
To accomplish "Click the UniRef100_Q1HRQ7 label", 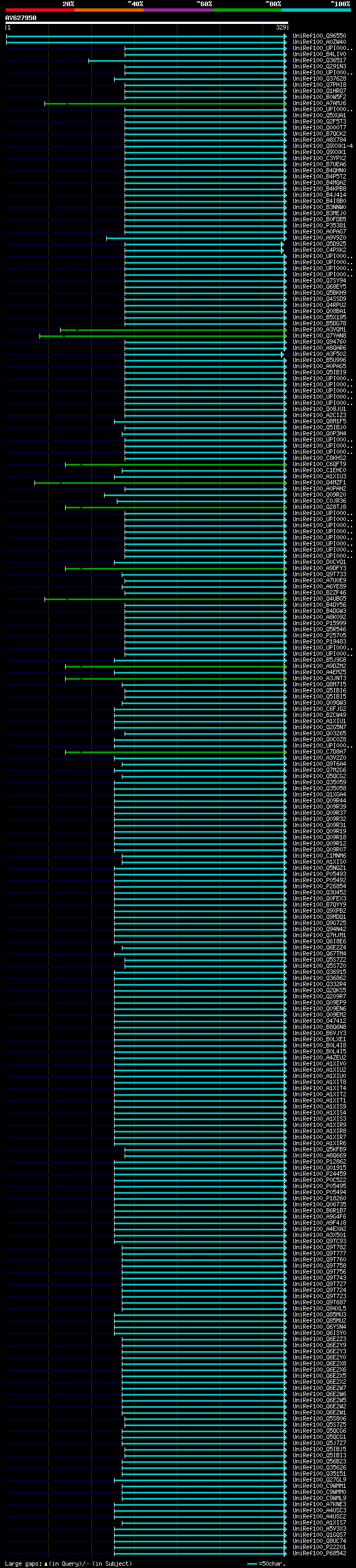I will click(x=319, y=91).
